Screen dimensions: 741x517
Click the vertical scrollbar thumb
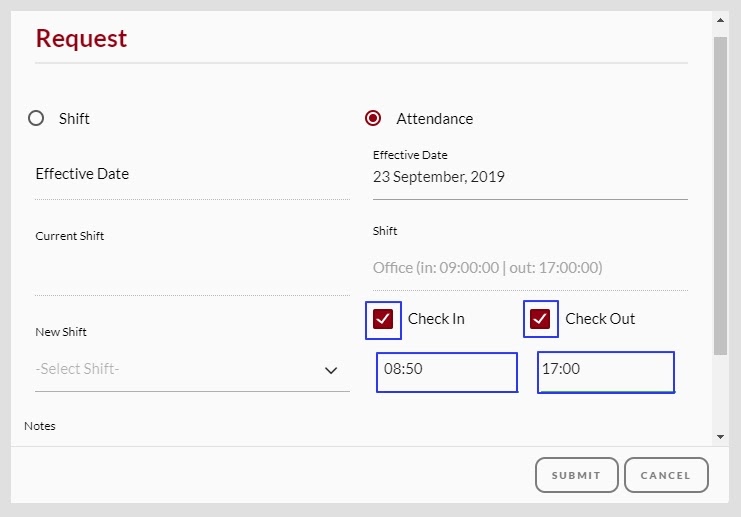point(720,195)
